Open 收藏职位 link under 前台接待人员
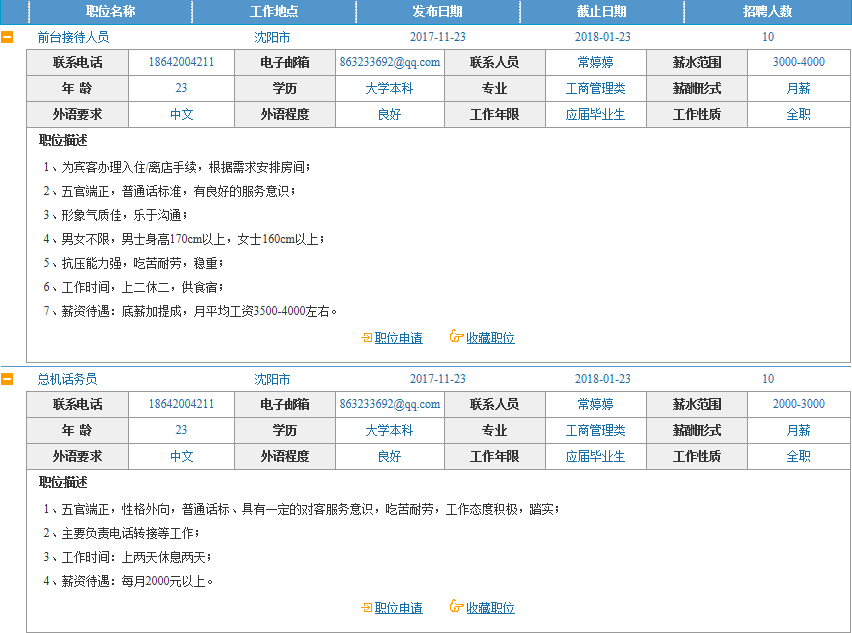Screen dimensions: 852x633 point(490,338)
